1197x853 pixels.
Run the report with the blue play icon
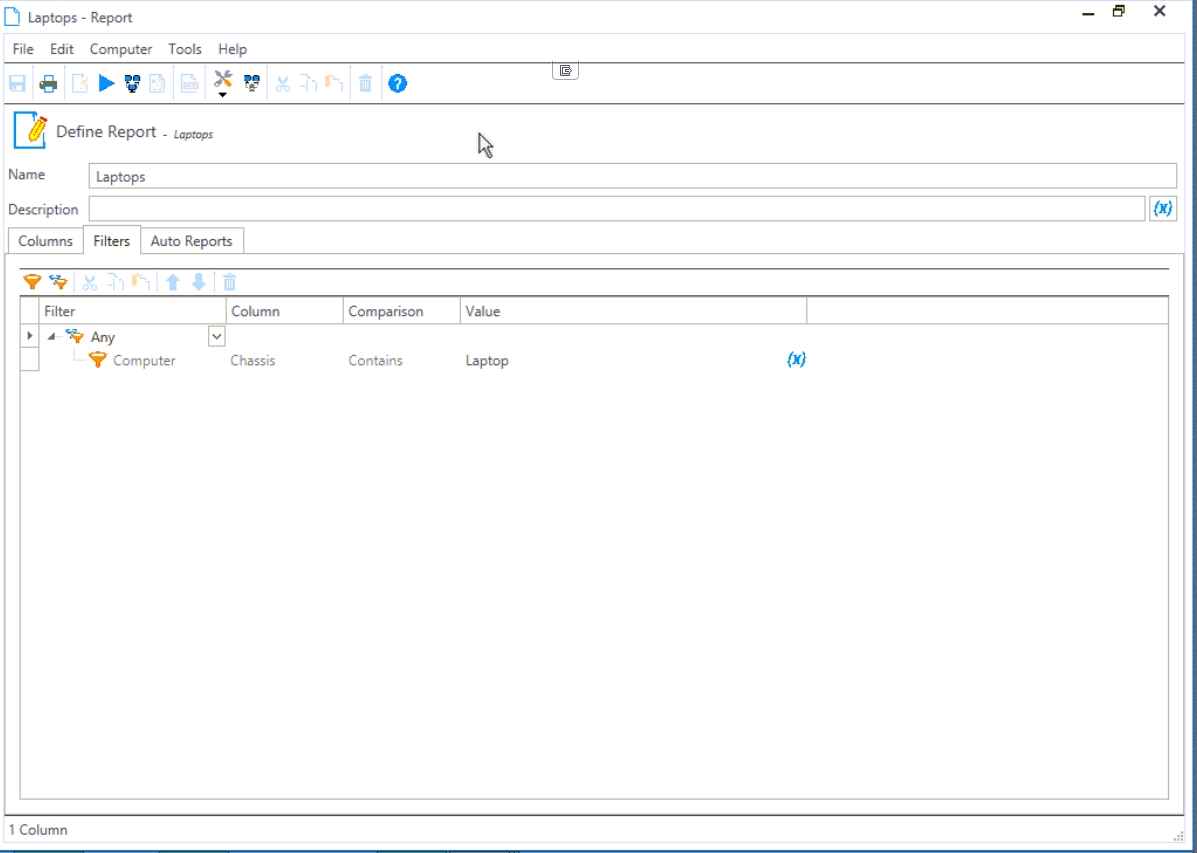(107, 84)
